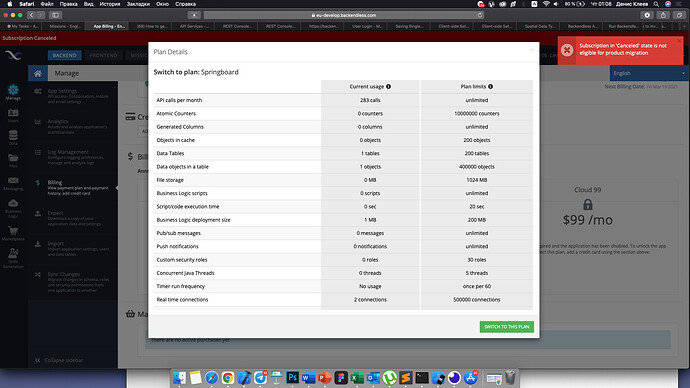
Task: Open Export in manage sidebar
Action: click(x=73, y=218)
